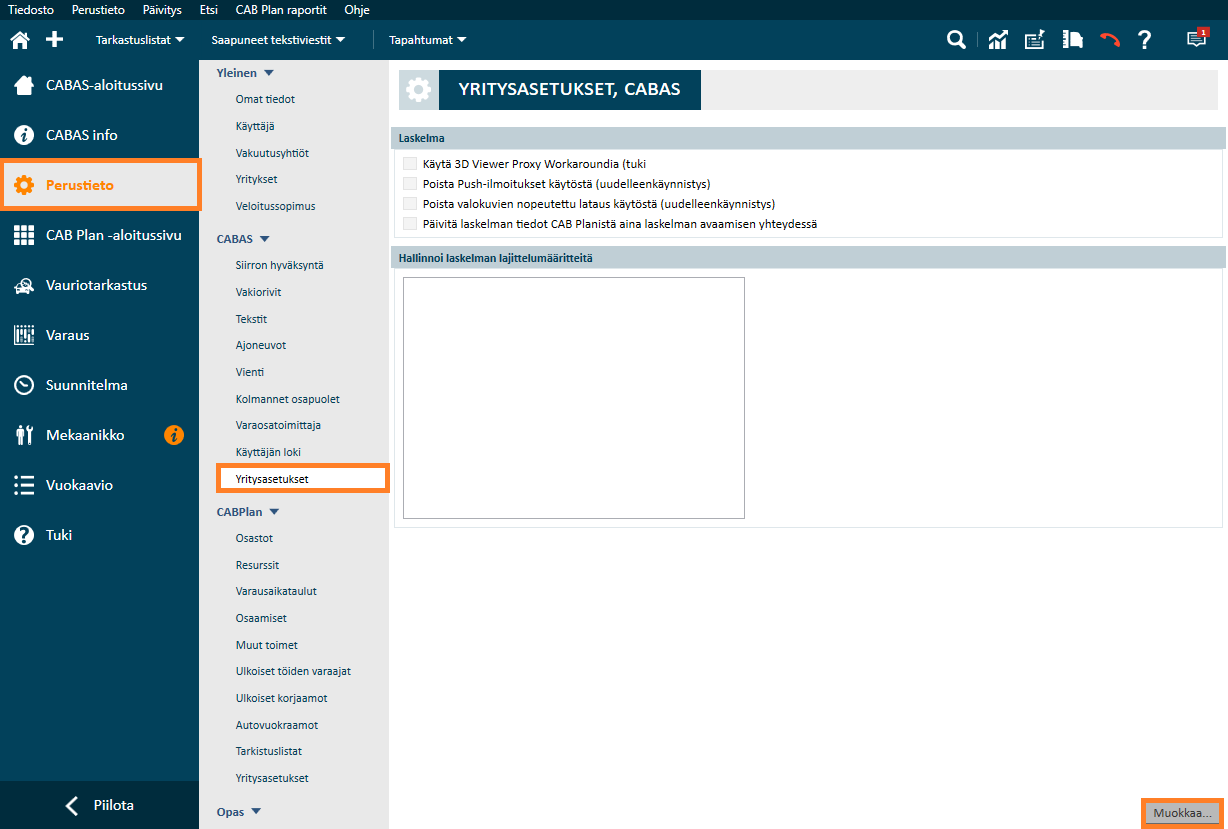Collapse the sidebar with Piilota

pos(100,805)
